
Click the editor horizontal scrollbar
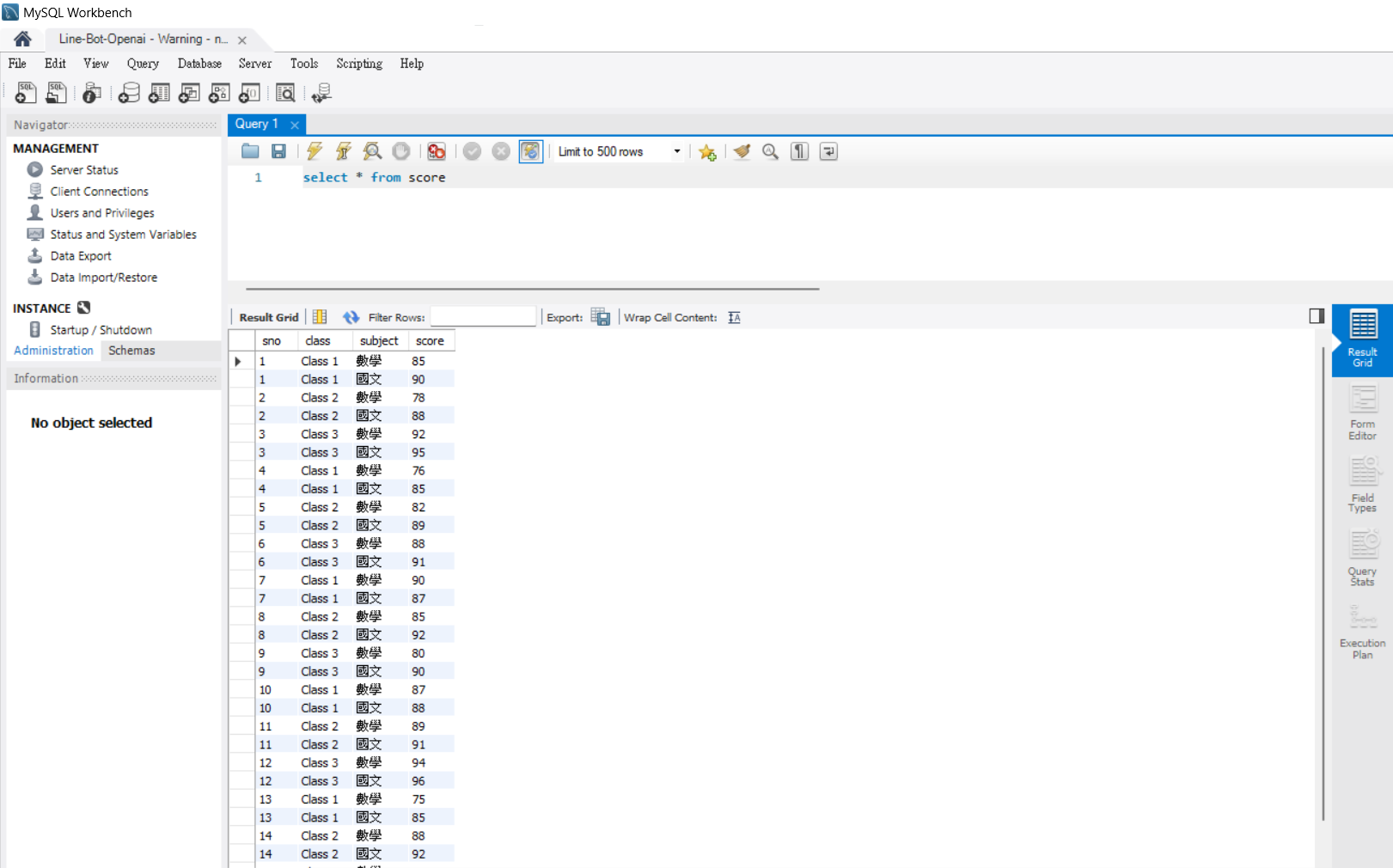tap(533, 290)
